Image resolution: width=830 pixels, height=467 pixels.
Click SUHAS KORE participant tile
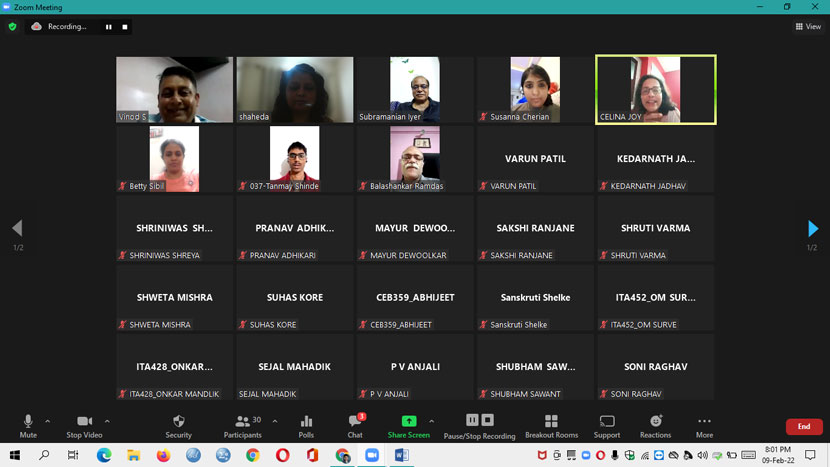pyautogui.click(x=295, y=298)
